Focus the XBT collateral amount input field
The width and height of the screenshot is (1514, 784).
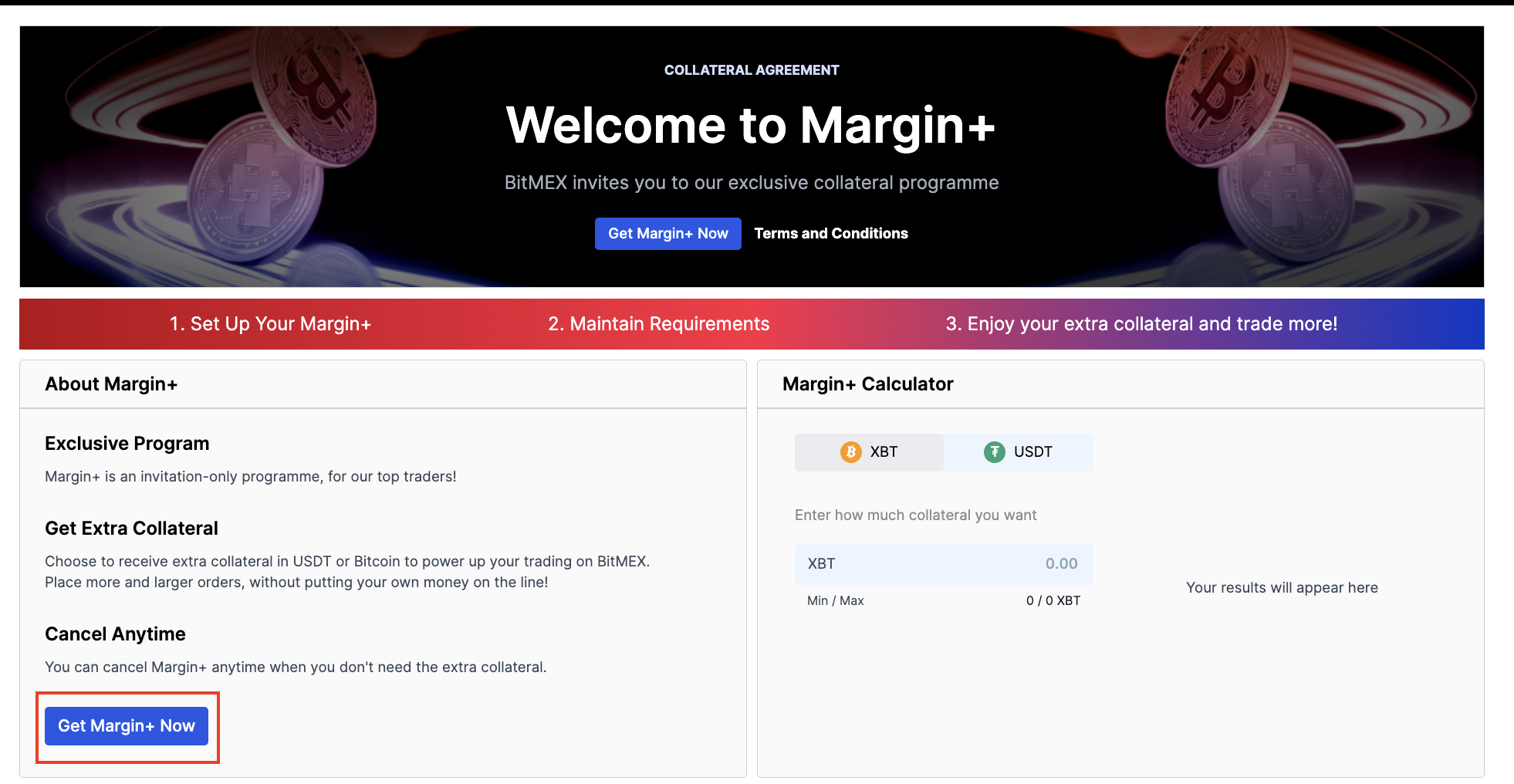click(943, 564)
